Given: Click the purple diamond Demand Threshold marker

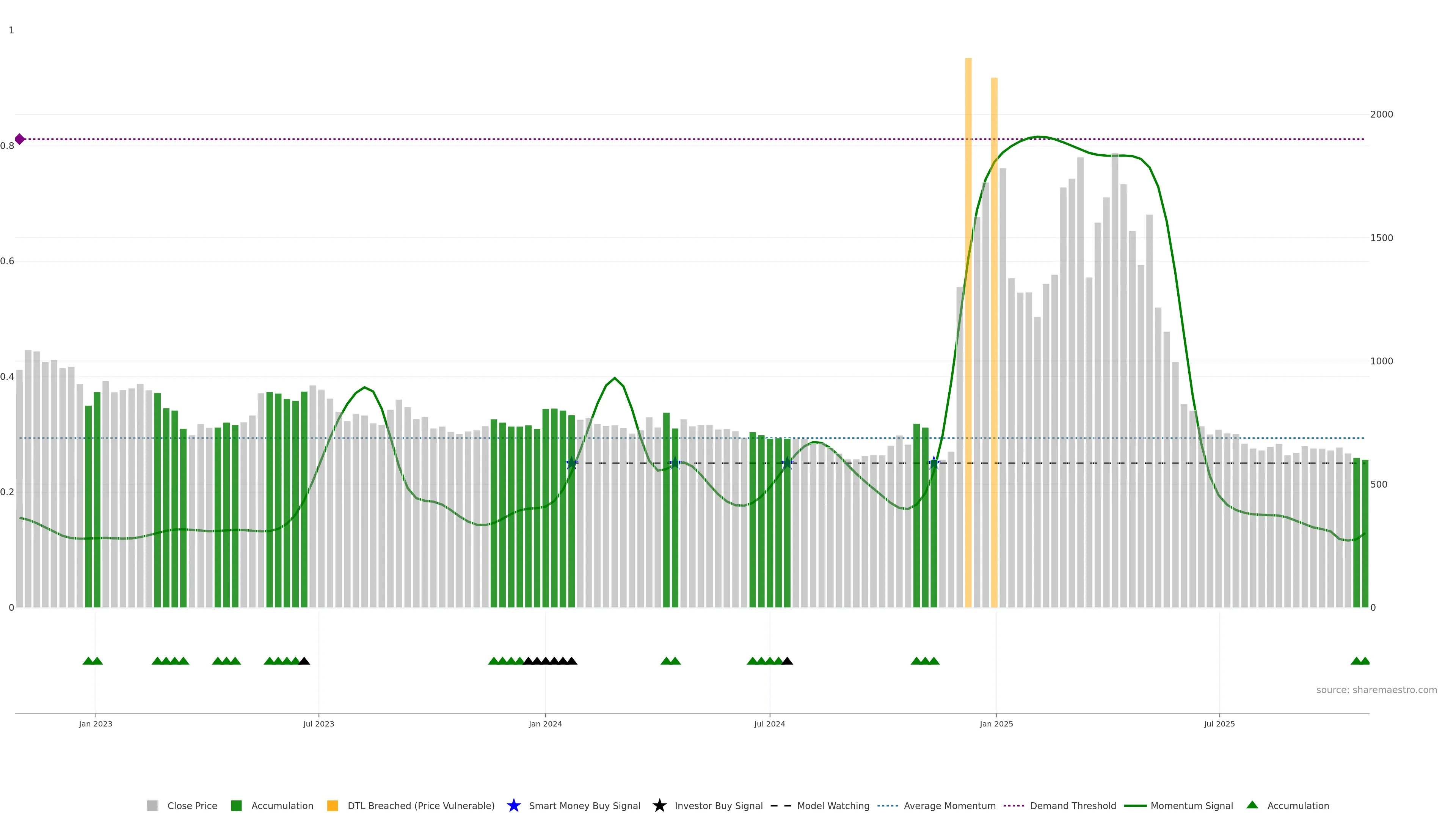Looking at the screenshot, I should pyautogui.click(x=20, y=139).
